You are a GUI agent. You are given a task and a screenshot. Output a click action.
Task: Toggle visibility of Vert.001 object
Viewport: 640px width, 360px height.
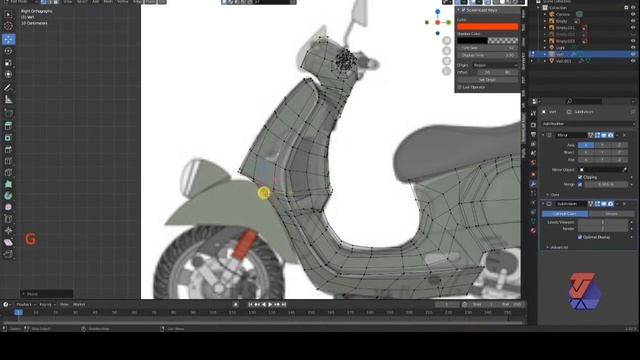pos(633,61)
